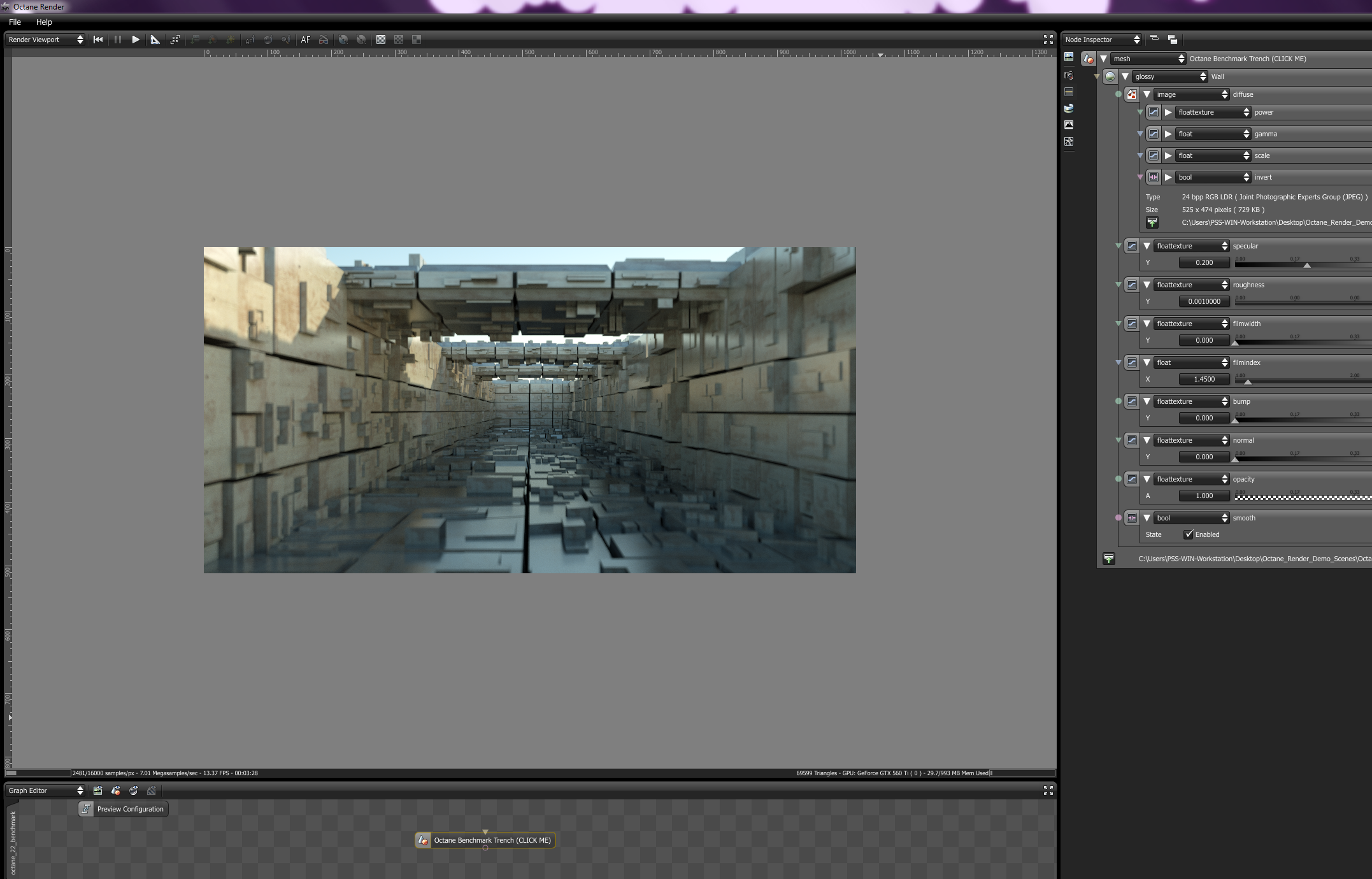Click the glossy material sphere icon
Viewport: 1372px width, 879px height.
click(1110, 76)
